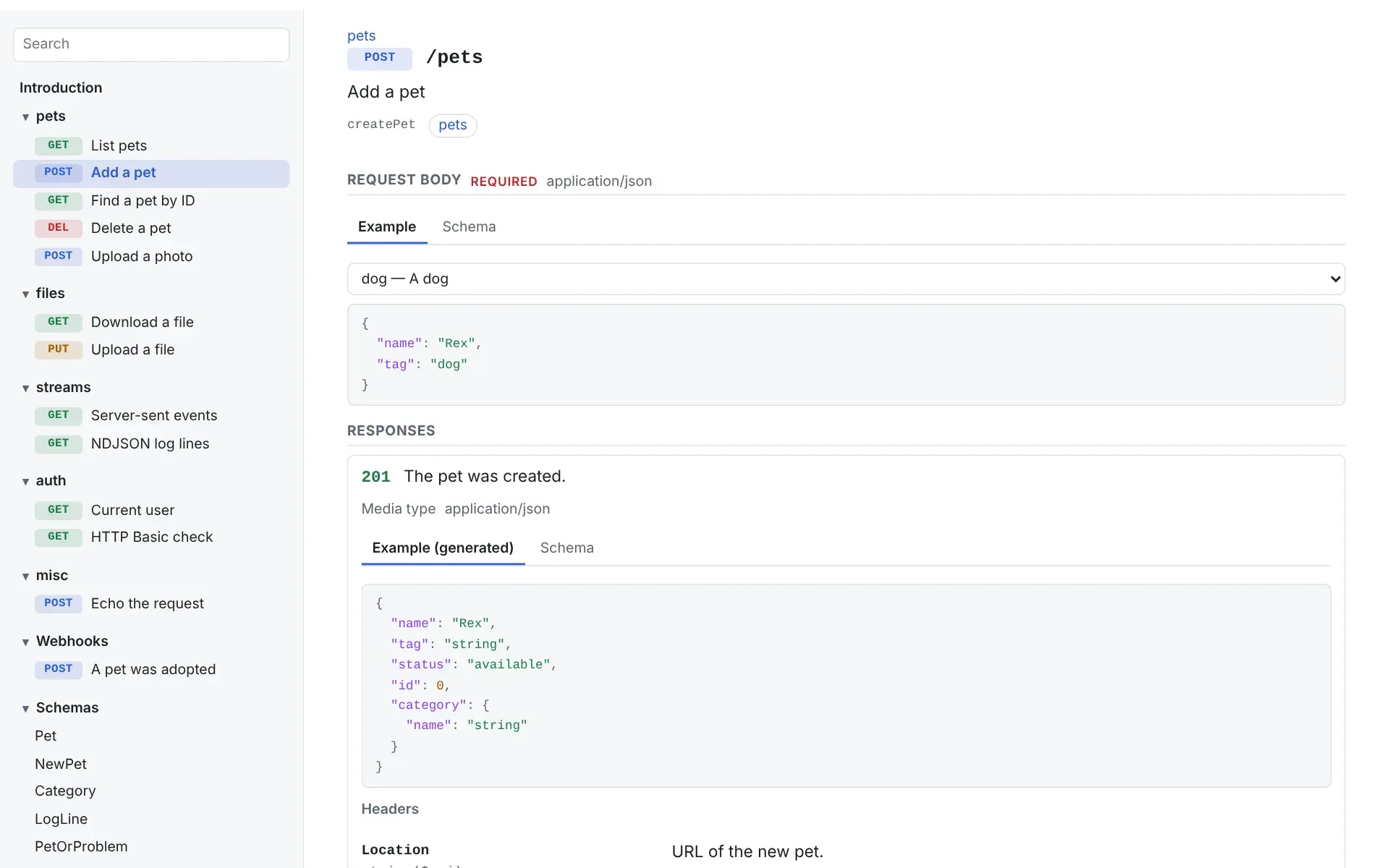Image resolution: width=1389 pixels, height=868 pixels.
Task: Click the PUT badge for Upload a file
Action: [59, 349]
